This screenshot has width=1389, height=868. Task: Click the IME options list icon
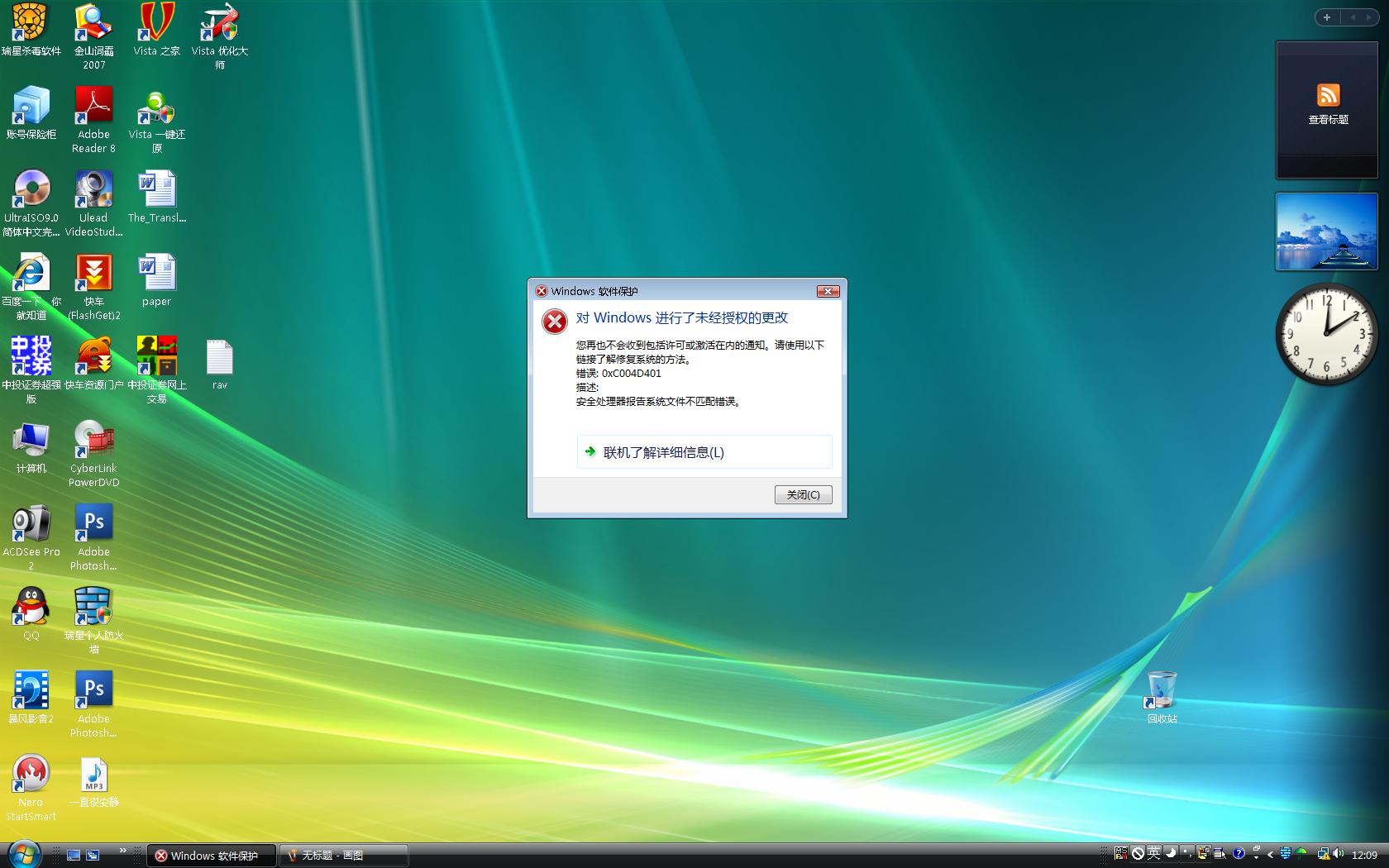(1220, 854)
